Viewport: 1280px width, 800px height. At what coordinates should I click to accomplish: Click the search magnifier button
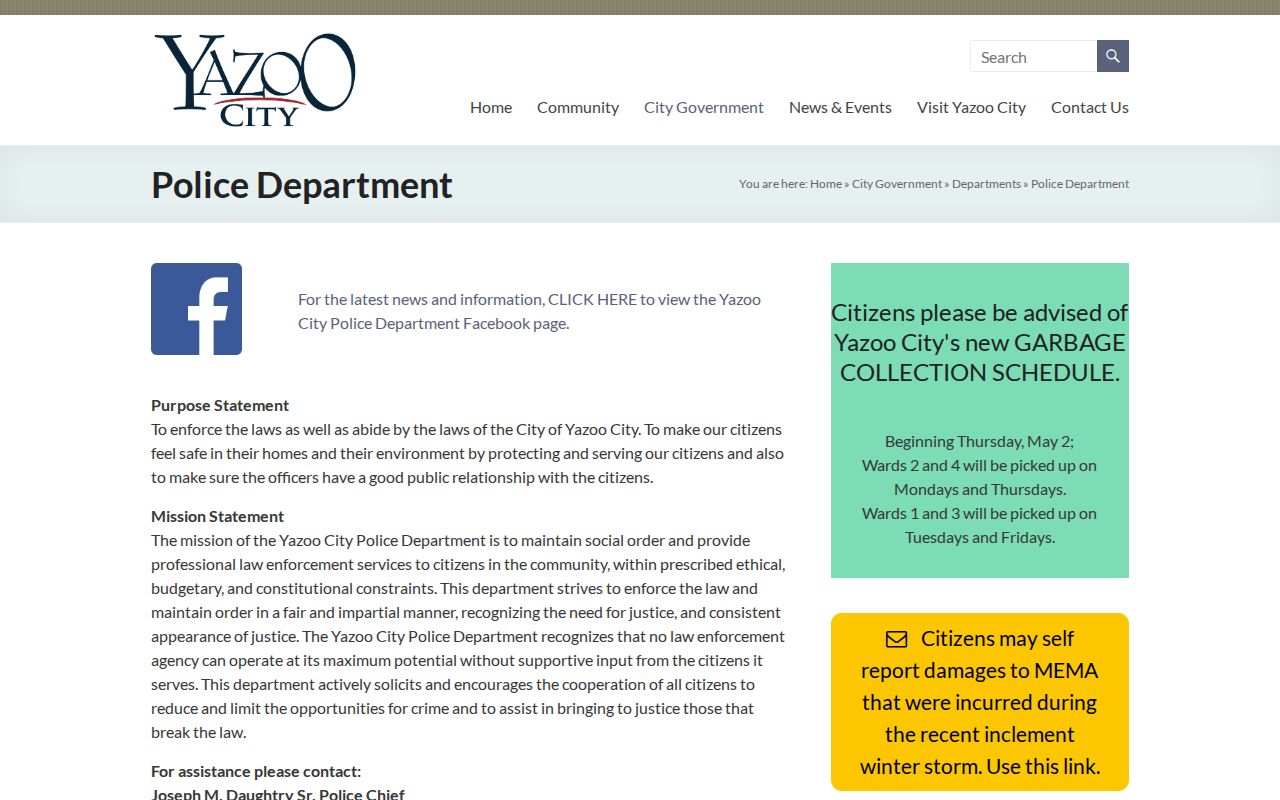tap(1113, 56)
